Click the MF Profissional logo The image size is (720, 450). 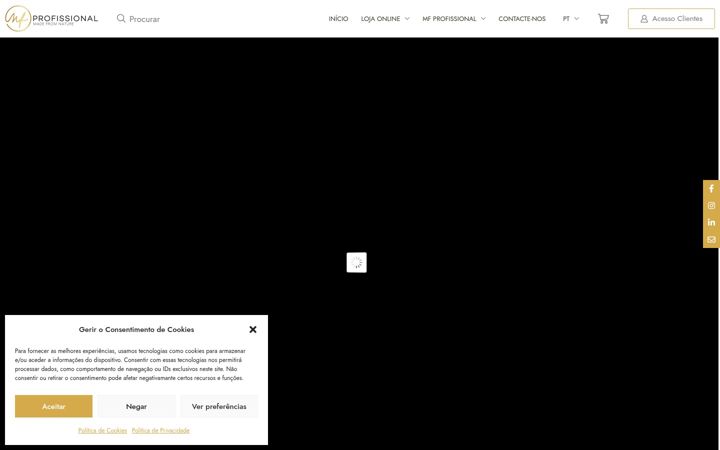point(51,18)
